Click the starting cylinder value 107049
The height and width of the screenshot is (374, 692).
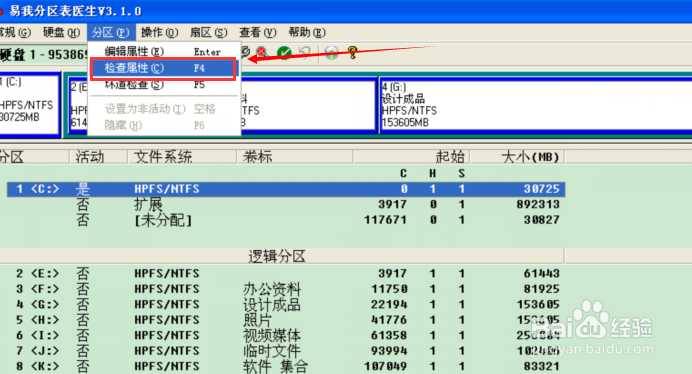click(x=385, y=366)
